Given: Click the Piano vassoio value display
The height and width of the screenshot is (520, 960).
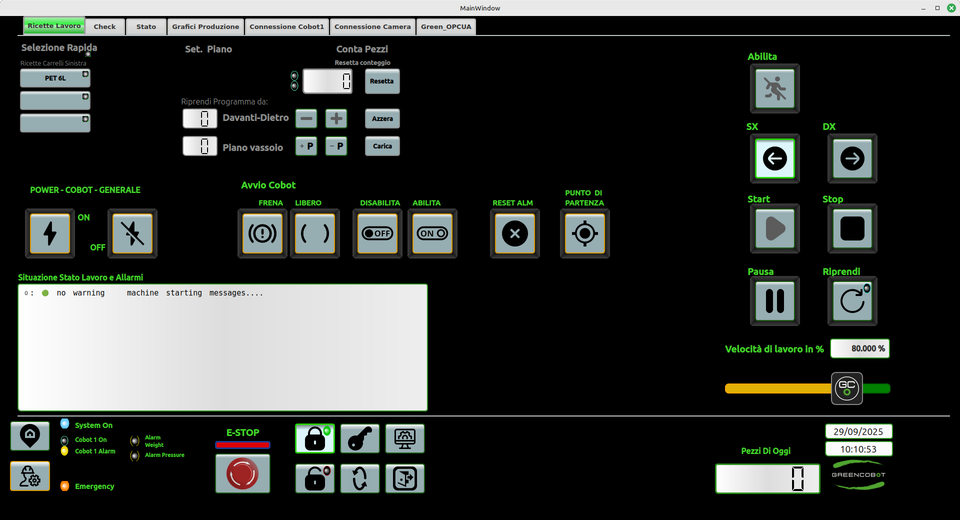Looking at the screenshot, I should coord(200,146).
